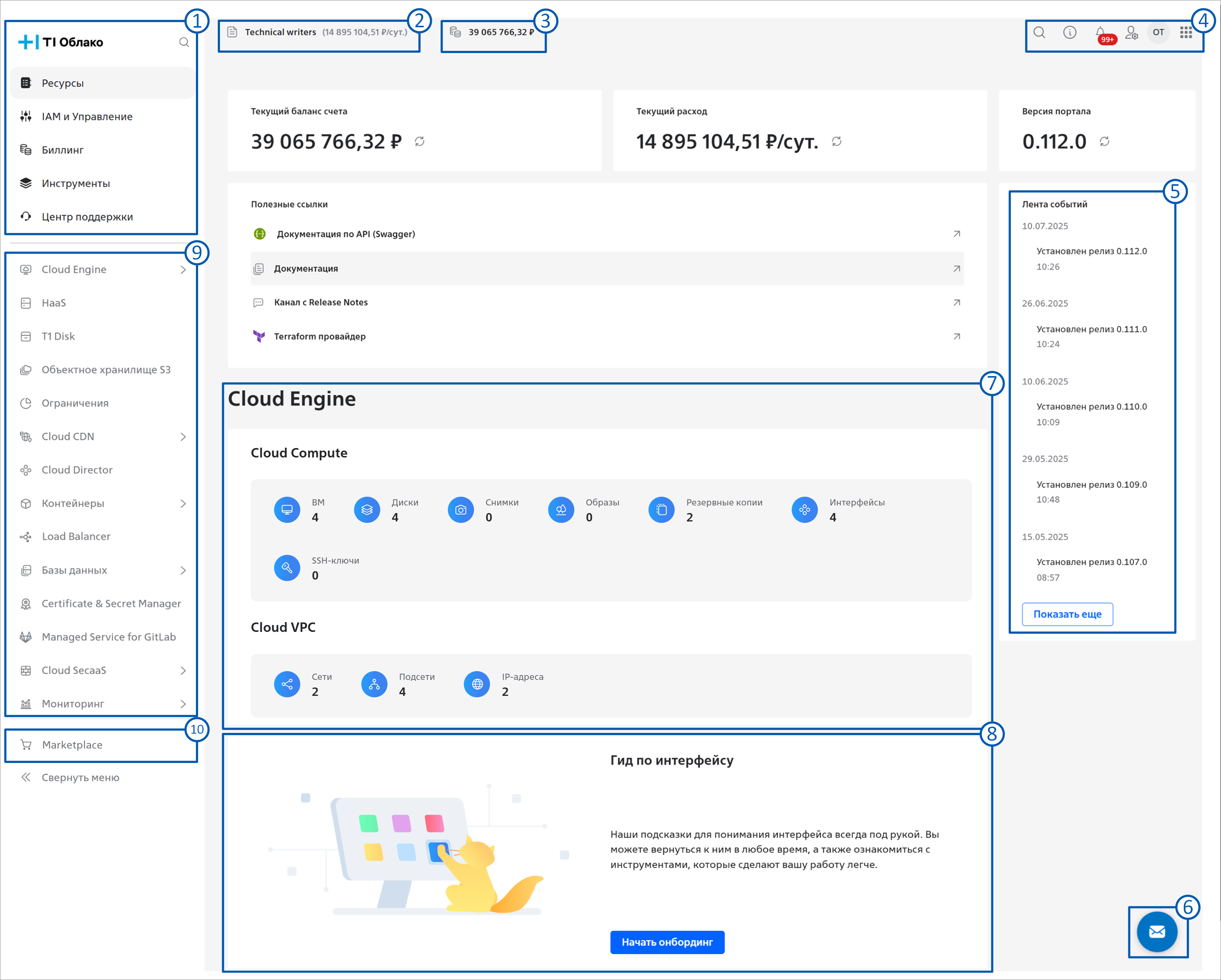The height and width of the screenshot is (980, 1221).
Task: Open the mail chat floating button
Action: [1156, 931]
